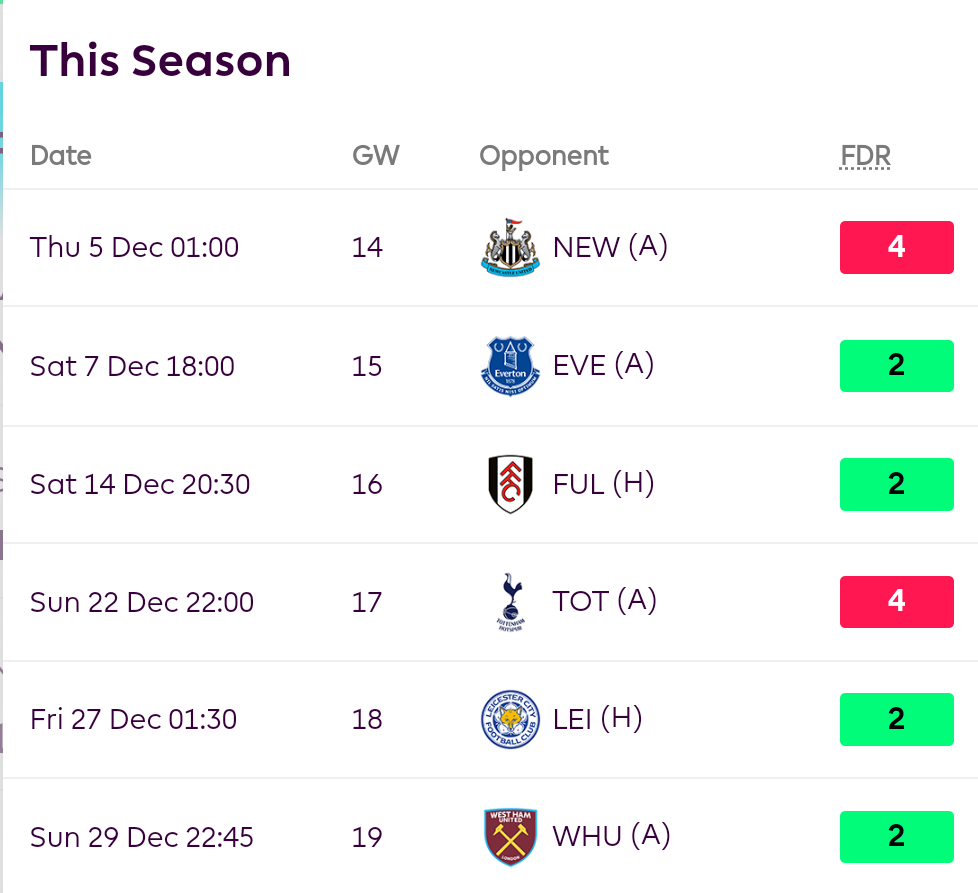
Task: Select the Fulham club badge
Action: (x=510, y=484)
